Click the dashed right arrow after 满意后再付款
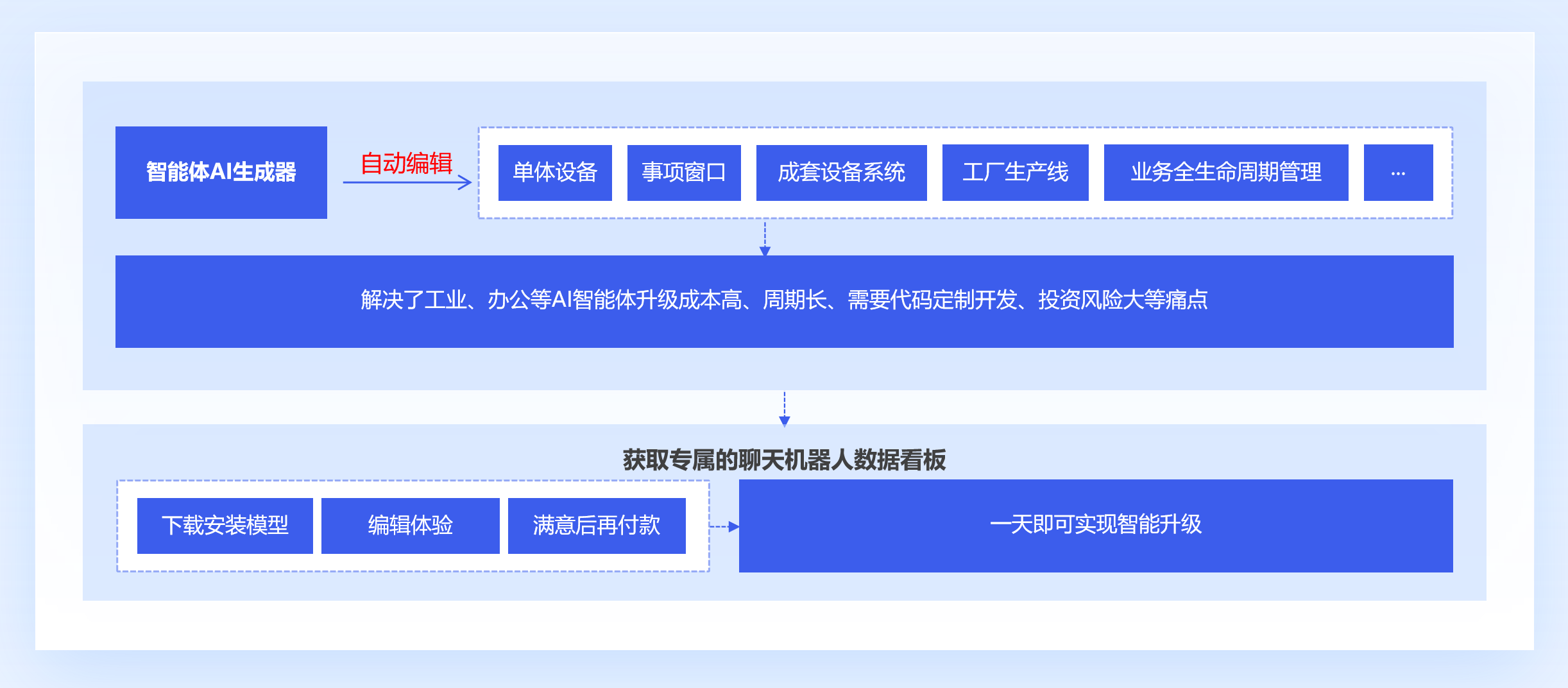The image size is (1568, 688). pyautogui.click(x=724, y=526)
